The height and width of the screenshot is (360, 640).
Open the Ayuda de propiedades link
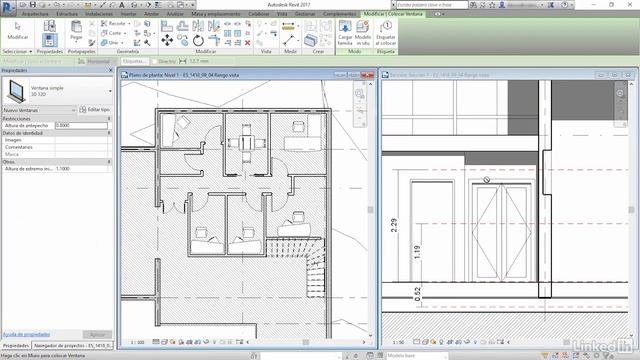pyautogui.click(x=26, y=334)
